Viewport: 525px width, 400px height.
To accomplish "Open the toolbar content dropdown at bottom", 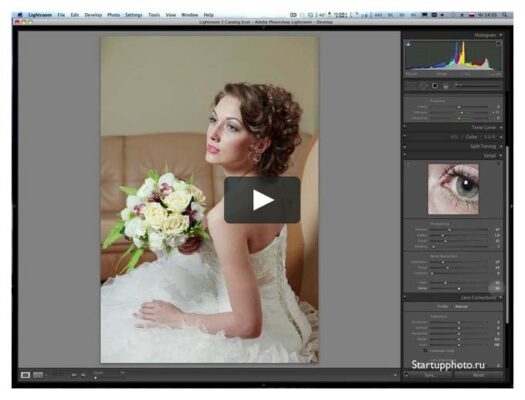I will point(395,375).
